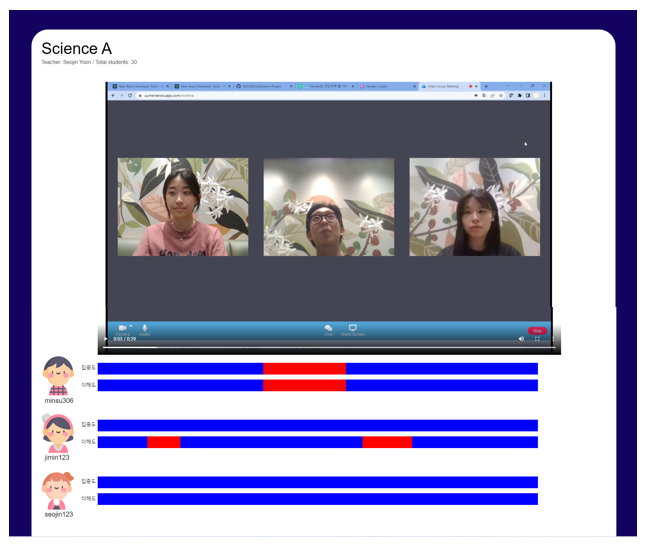This screenshot has width=649, height=546.
Task: Switch to the first React Developer Tools tab
Action: [141, 87]
